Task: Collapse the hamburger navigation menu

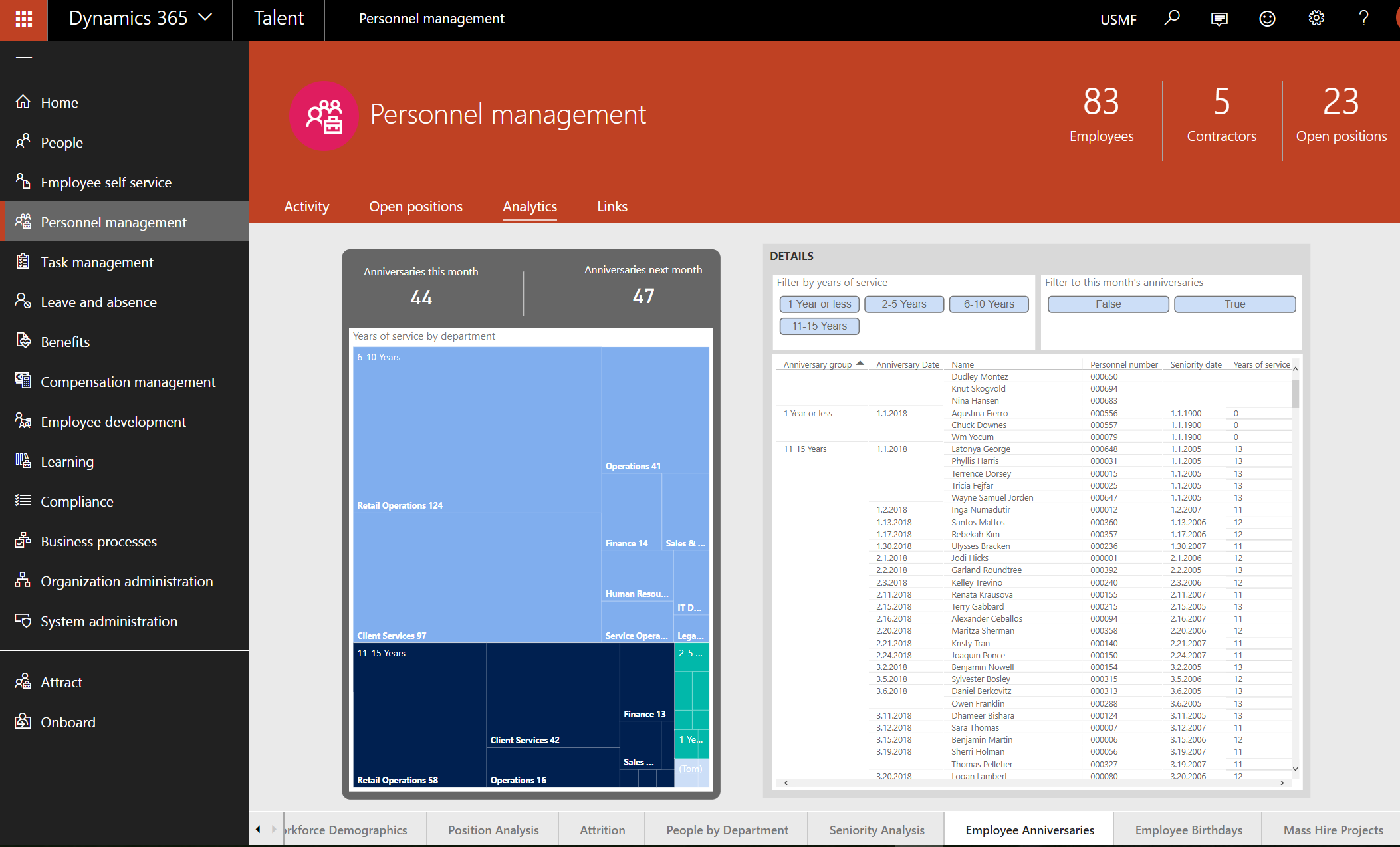Action: 24,61
